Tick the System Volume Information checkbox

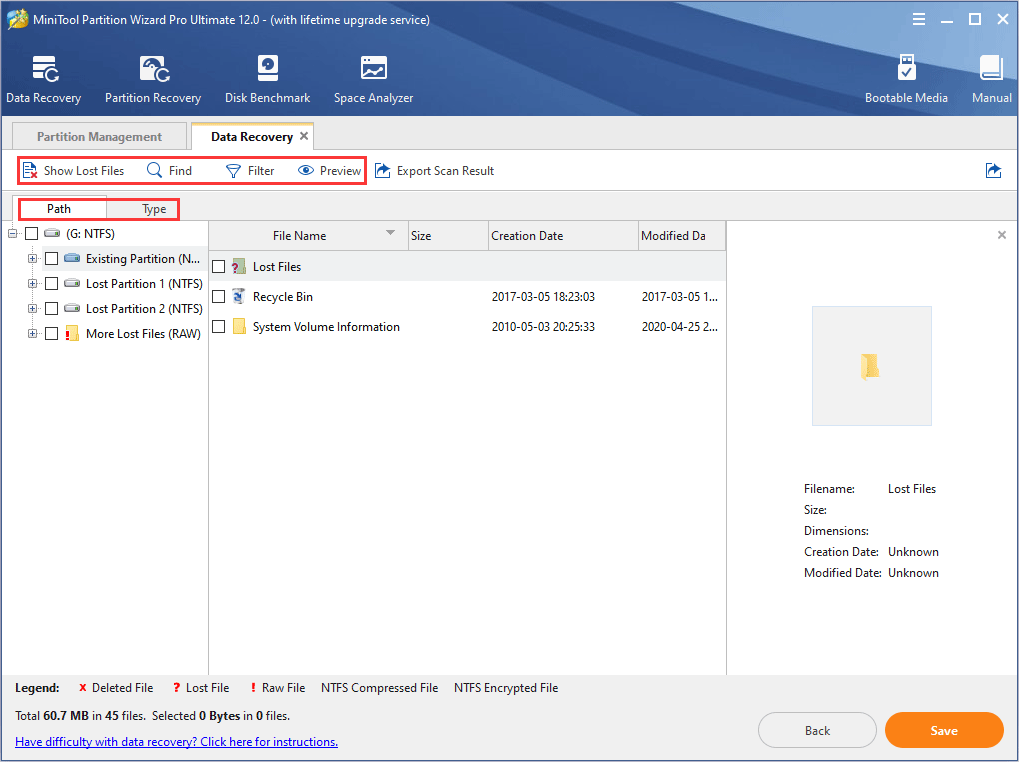(218, 326)
